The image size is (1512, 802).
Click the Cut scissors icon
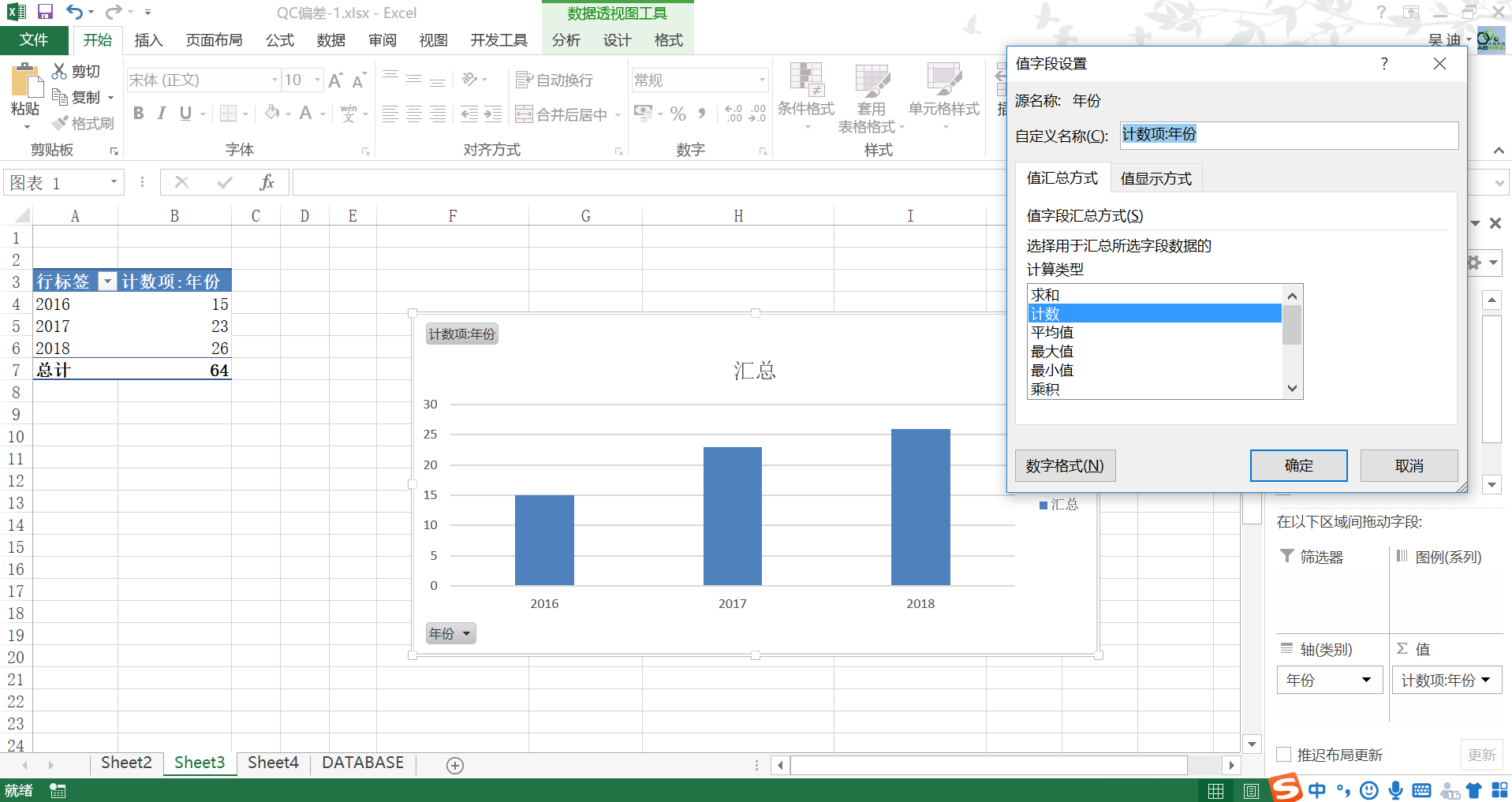[59, 71]
